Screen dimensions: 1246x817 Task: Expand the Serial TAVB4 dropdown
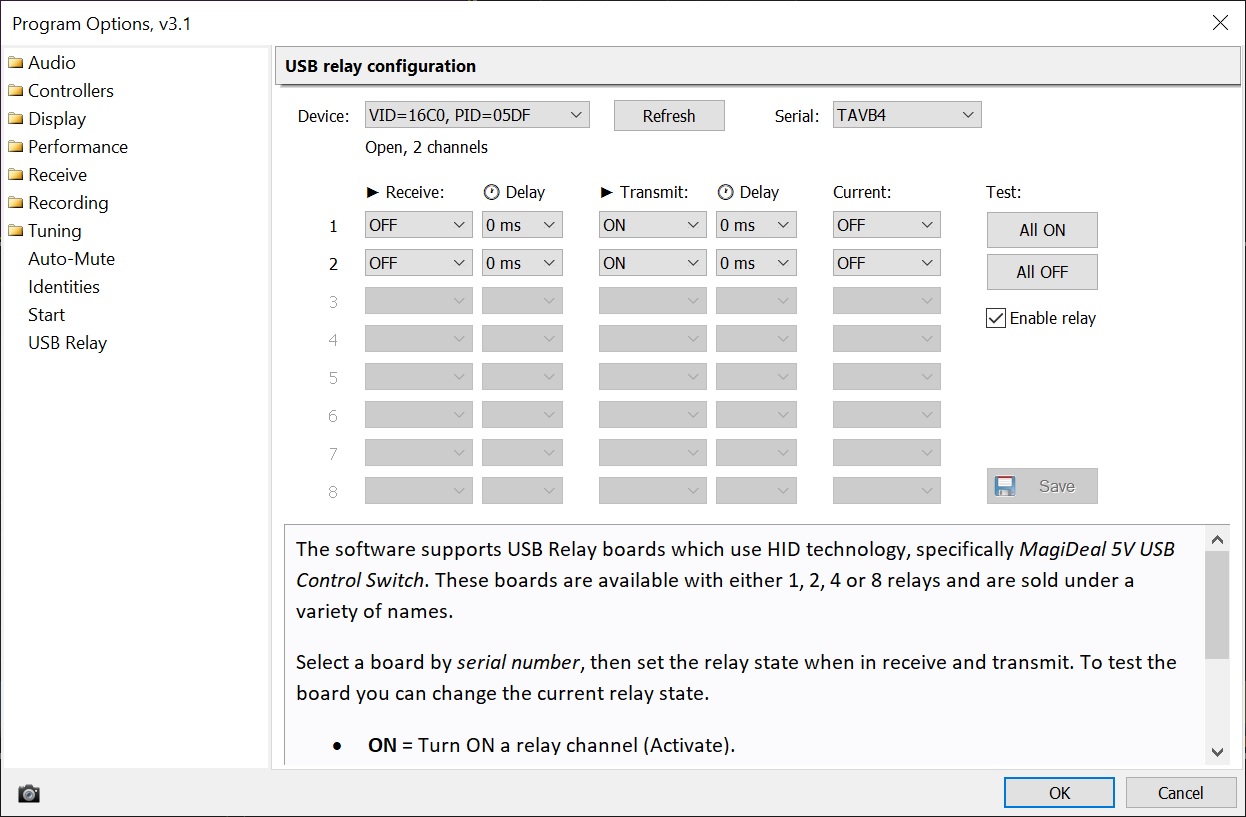point(906,115)
